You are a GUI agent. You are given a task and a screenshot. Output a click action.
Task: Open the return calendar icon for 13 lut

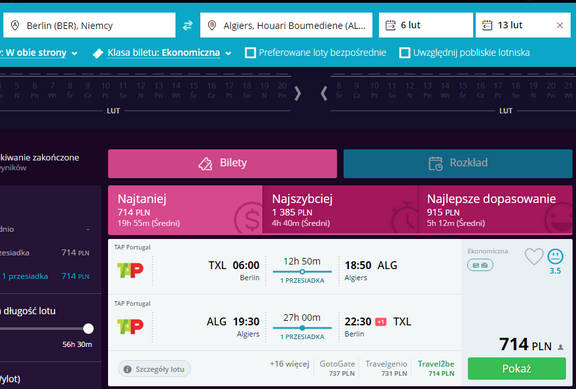[x=487, y=25]
